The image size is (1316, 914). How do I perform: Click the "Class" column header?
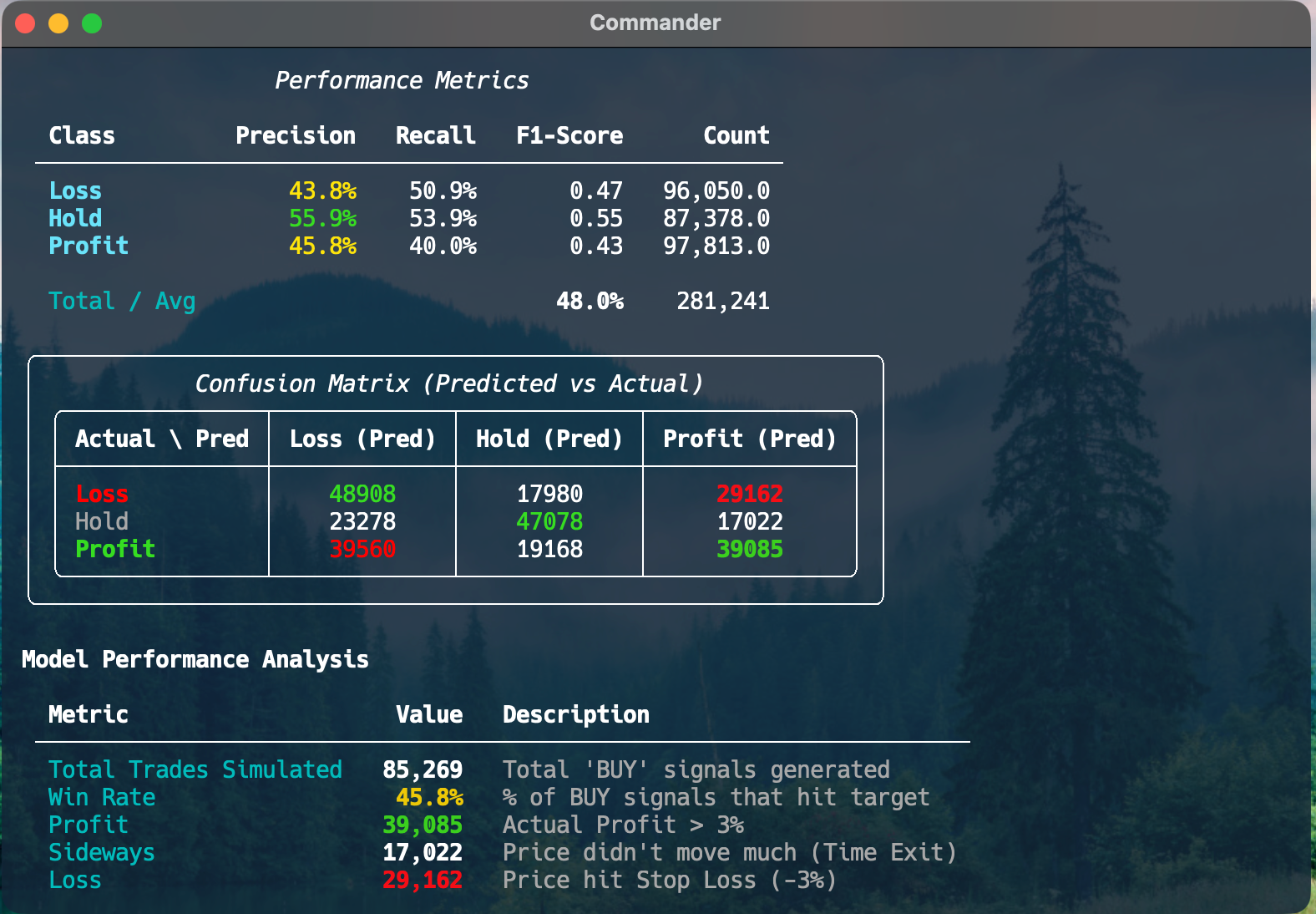tap(82, 135)
